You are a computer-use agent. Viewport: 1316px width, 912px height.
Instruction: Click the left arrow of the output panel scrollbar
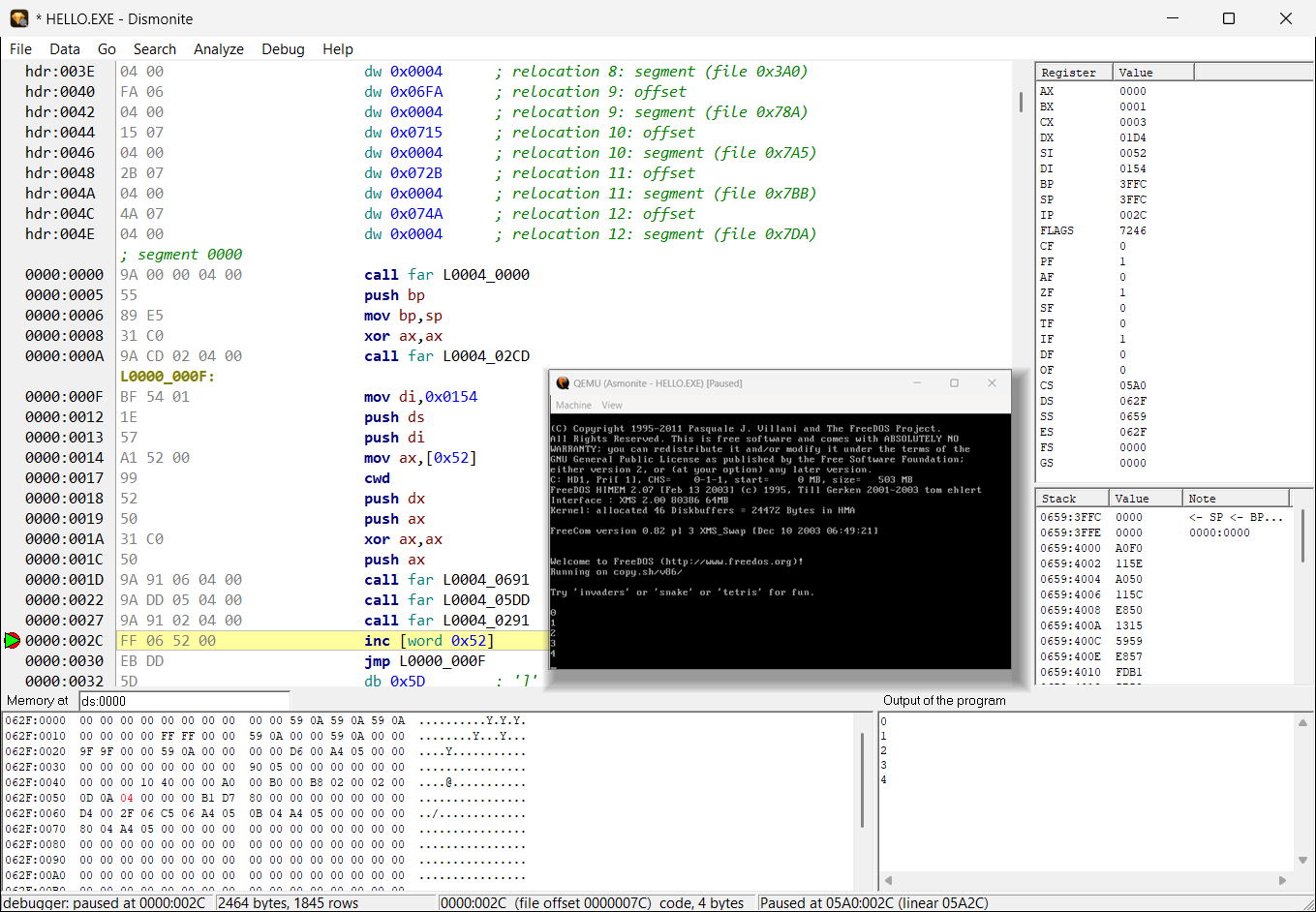tap(888, 880)
